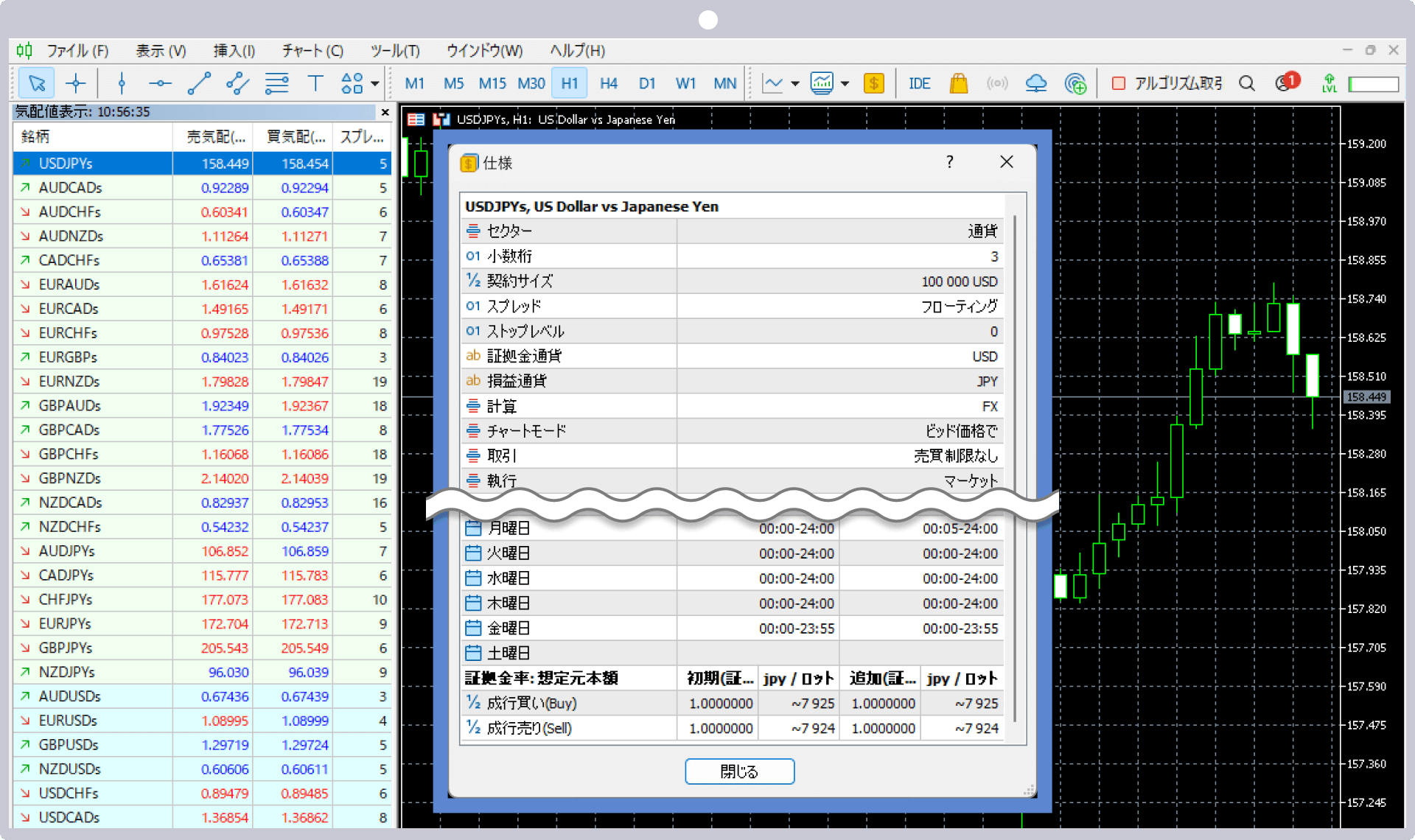
Task: Select the M5 timeframe button
Action: pyautogui.click(x=452, y=82)
